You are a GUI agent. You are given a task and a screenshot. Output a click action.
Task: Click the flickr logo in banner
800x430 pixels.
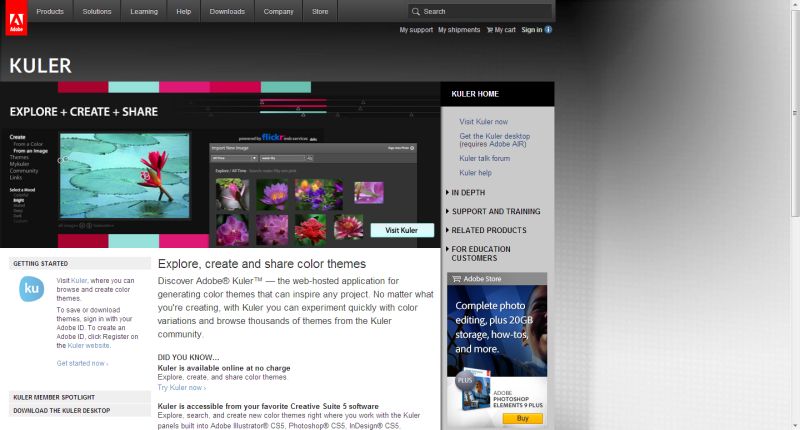point(272,137)
